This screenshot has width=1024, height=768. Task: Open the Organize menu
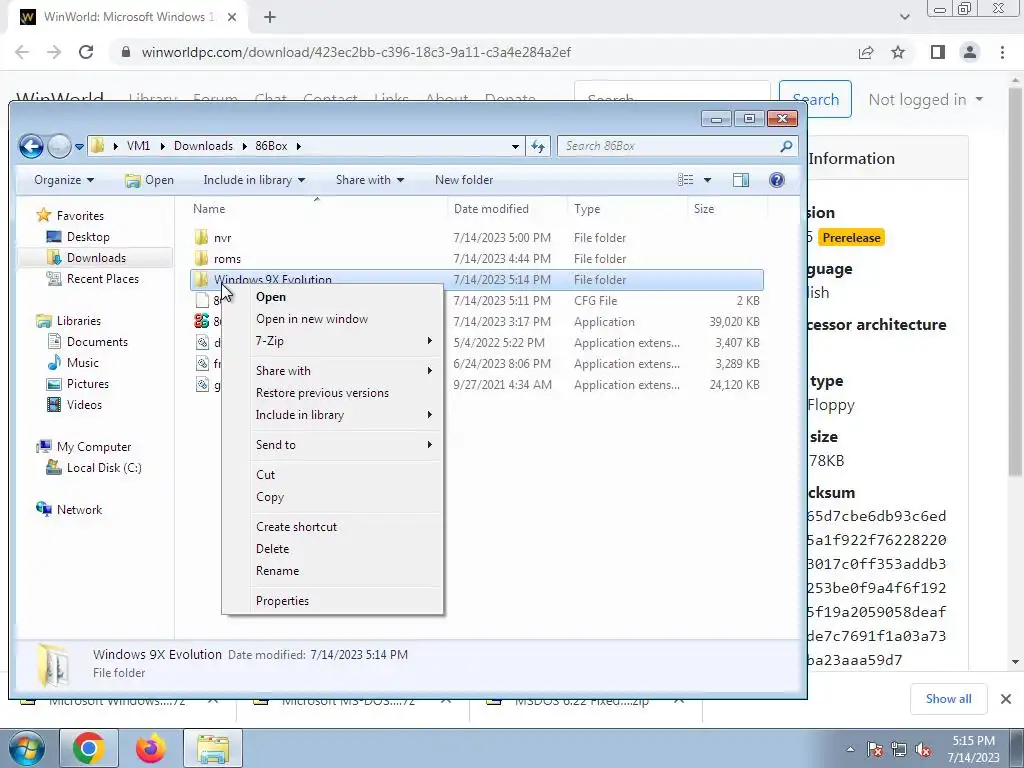coord(64,180)
